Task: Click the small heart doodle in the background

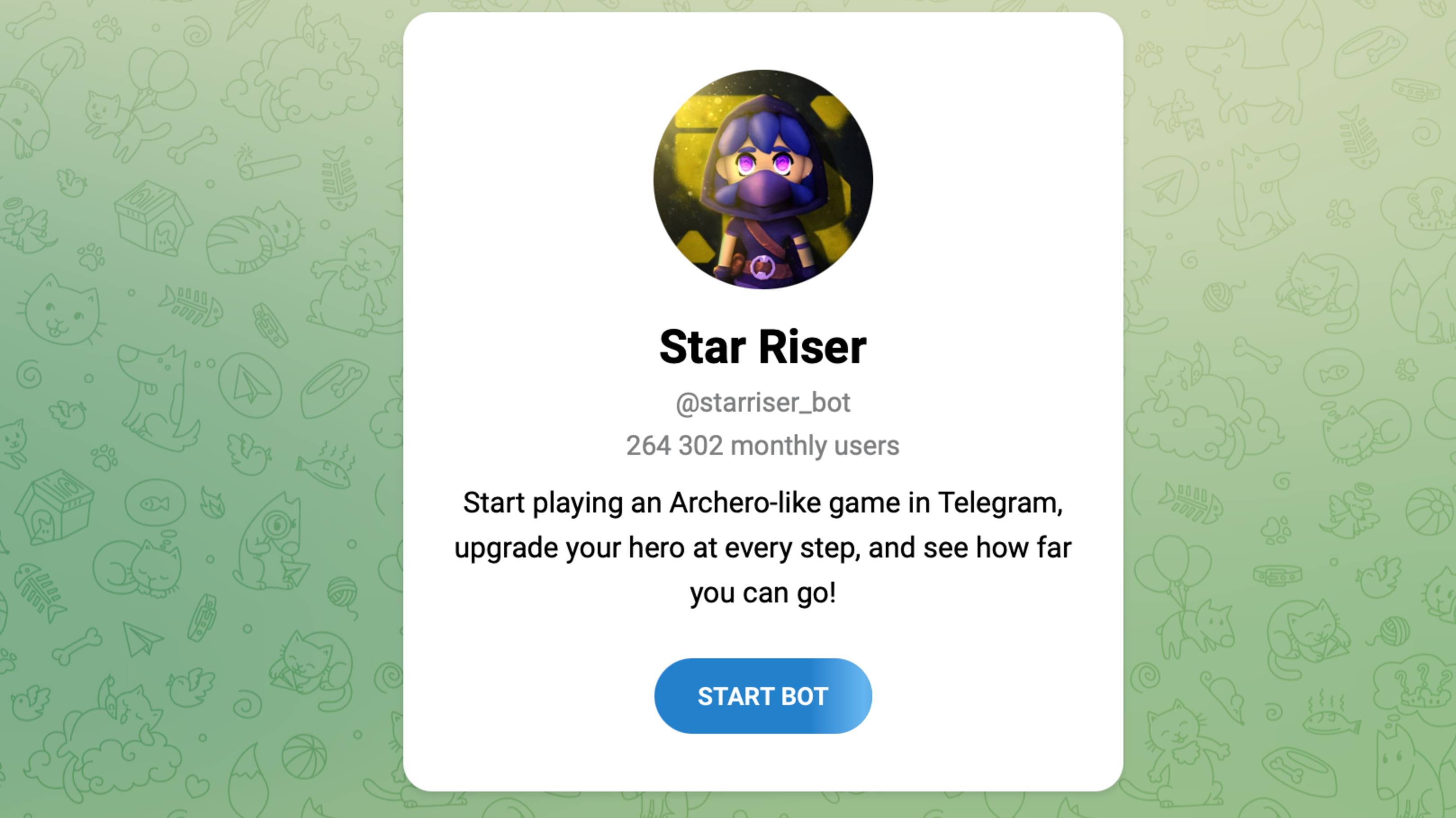Action: [x=197, y=785]
